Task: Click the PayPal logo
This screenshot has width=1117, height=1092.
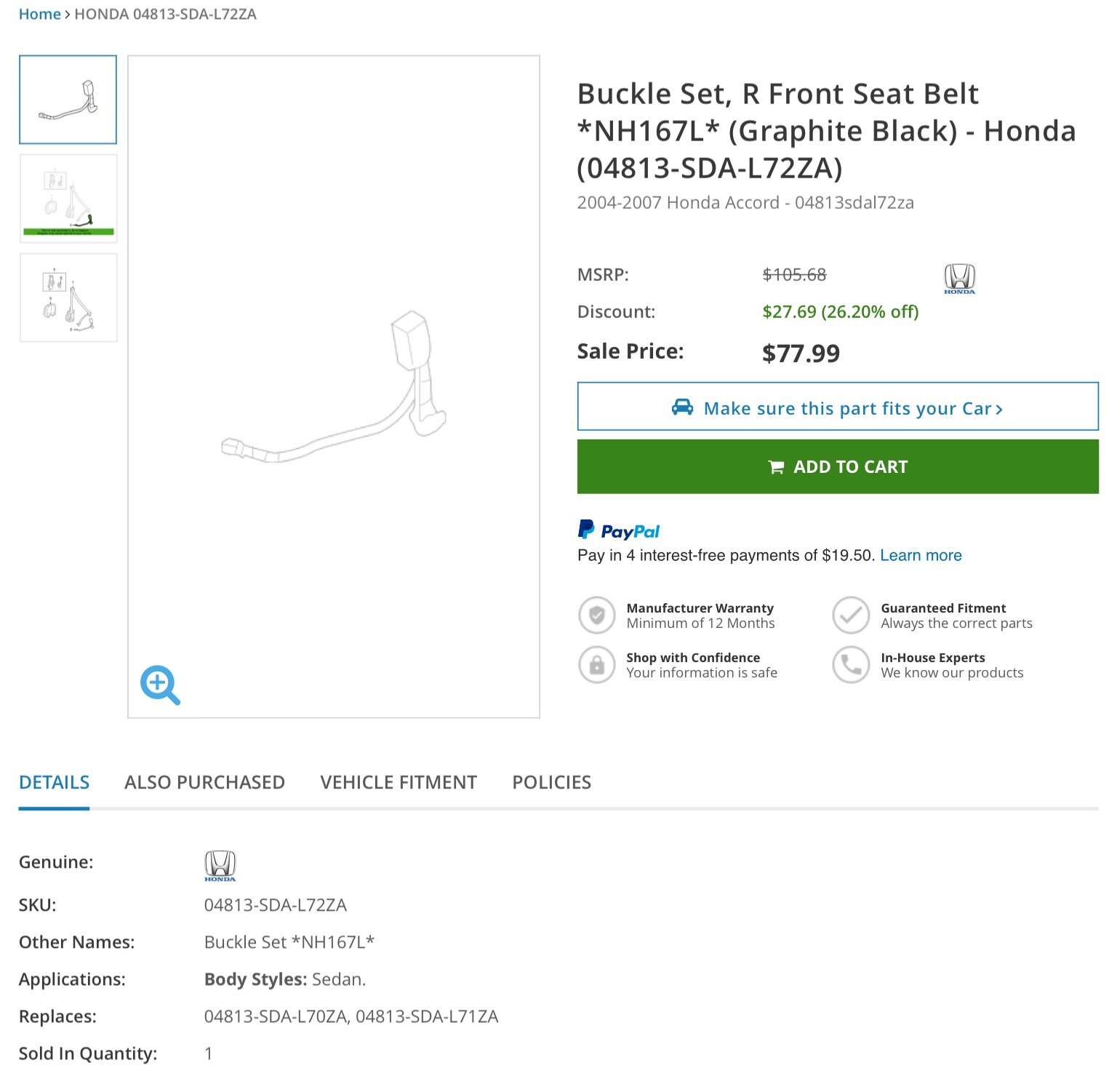Action: tap(619, 530)
